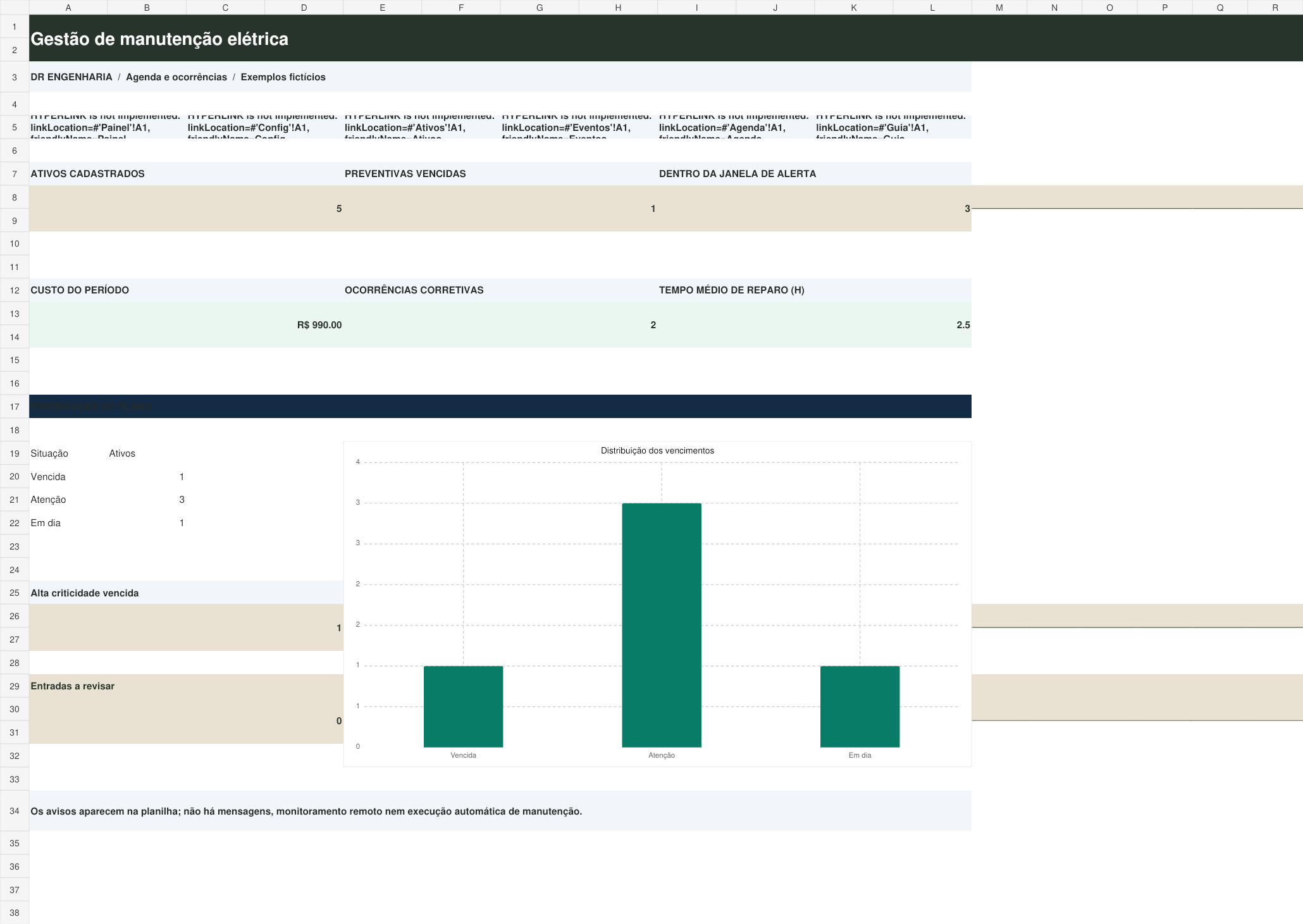Open the Eventos hyperlink cell
This screenshot has height=924, width=1303.
[579, 127]
